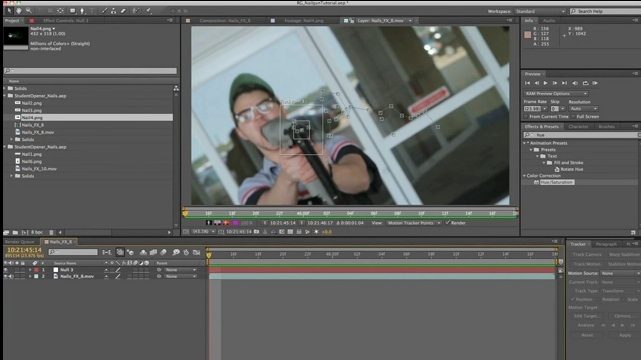
Task: Select Hue/Saturation effect
Action: point(557,182)
